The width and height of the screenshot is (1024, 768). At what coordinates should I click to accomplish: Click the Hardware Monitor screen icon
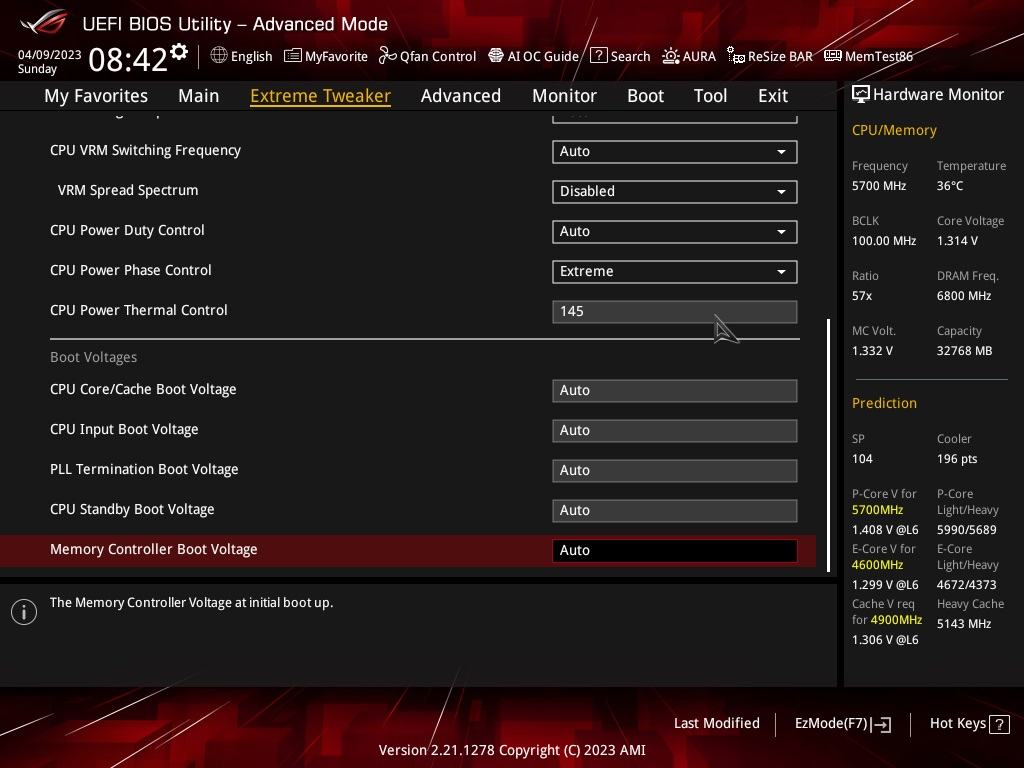point(861,94)
